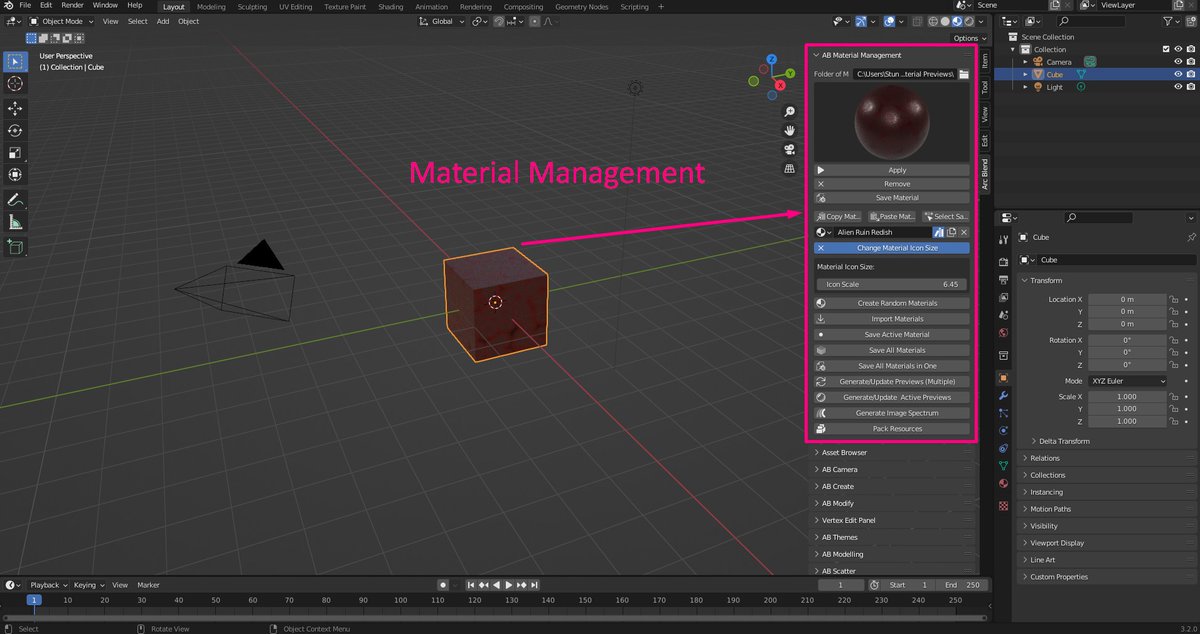Open the XYZ Euler rotation mode dropdown
The image size is (1200, 634).
[1128, 381]
